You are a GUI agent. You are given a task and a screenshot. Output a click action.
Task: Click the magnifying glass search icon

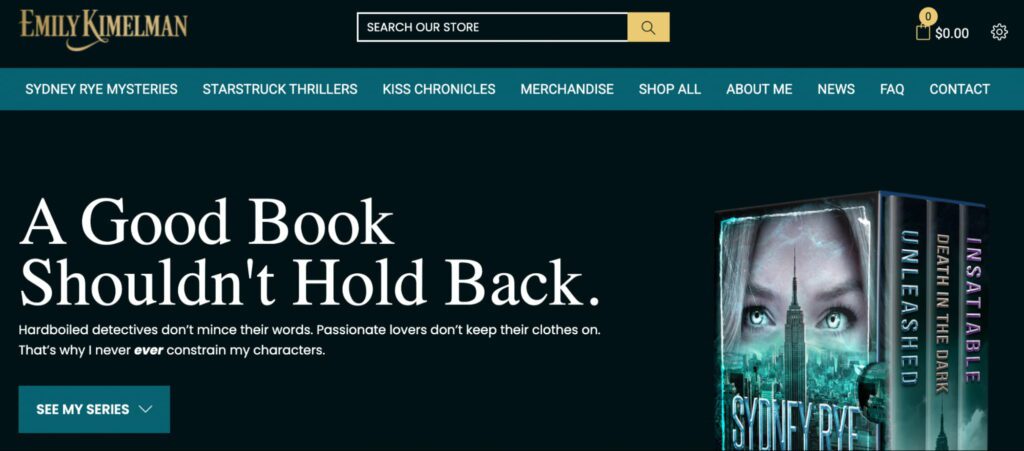click(648, 27)
